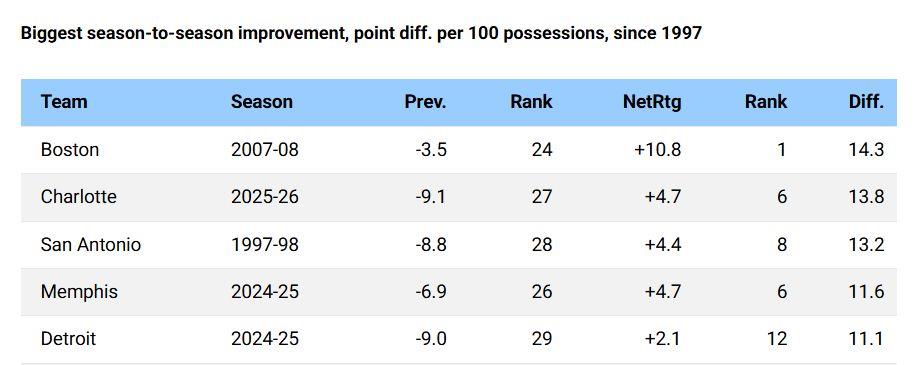
Task: Select the Boston team cell
Action: [70, 150]
